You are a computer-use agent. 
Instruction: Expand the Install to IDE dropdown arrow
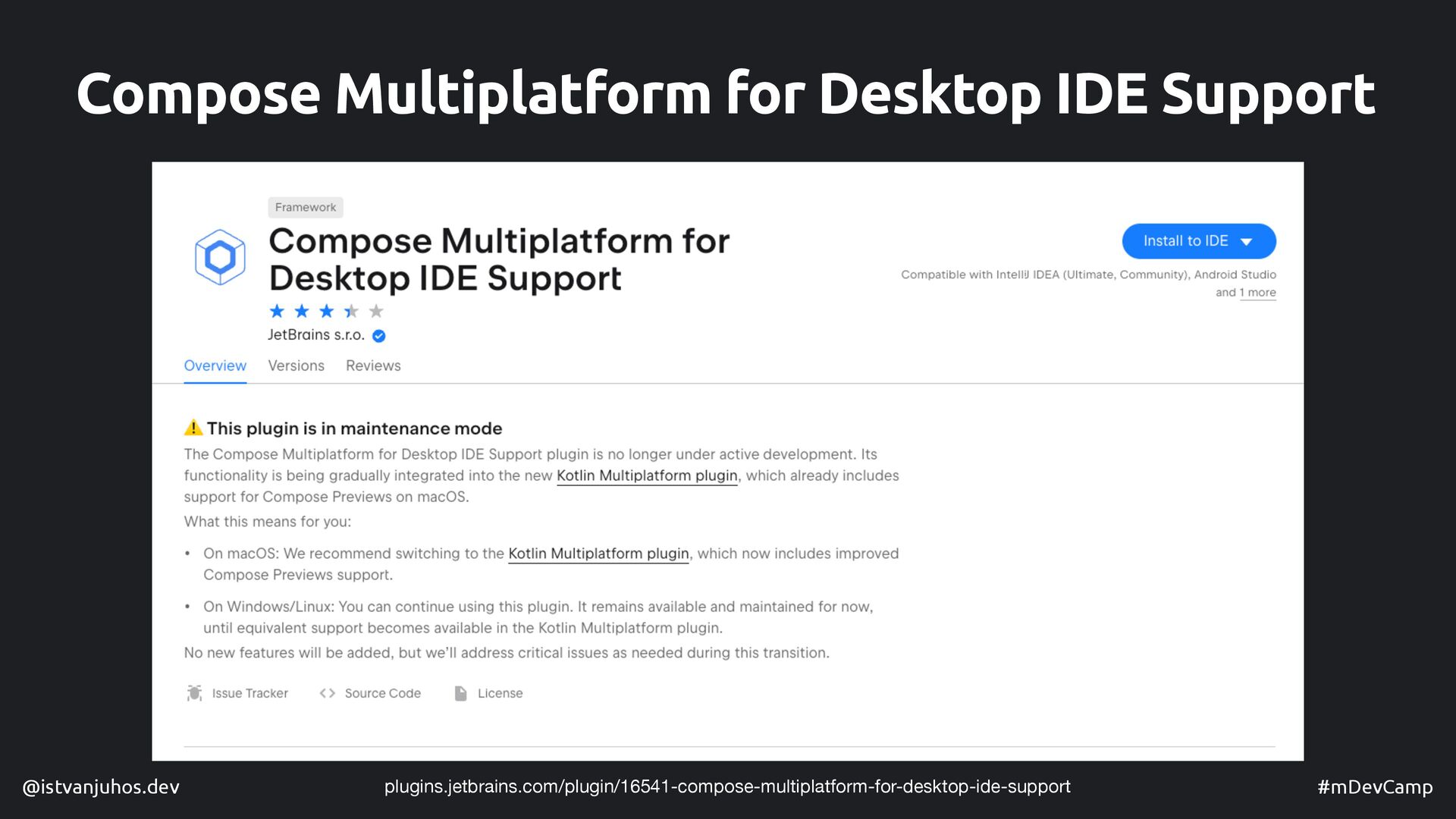[x=1246, y=242]
